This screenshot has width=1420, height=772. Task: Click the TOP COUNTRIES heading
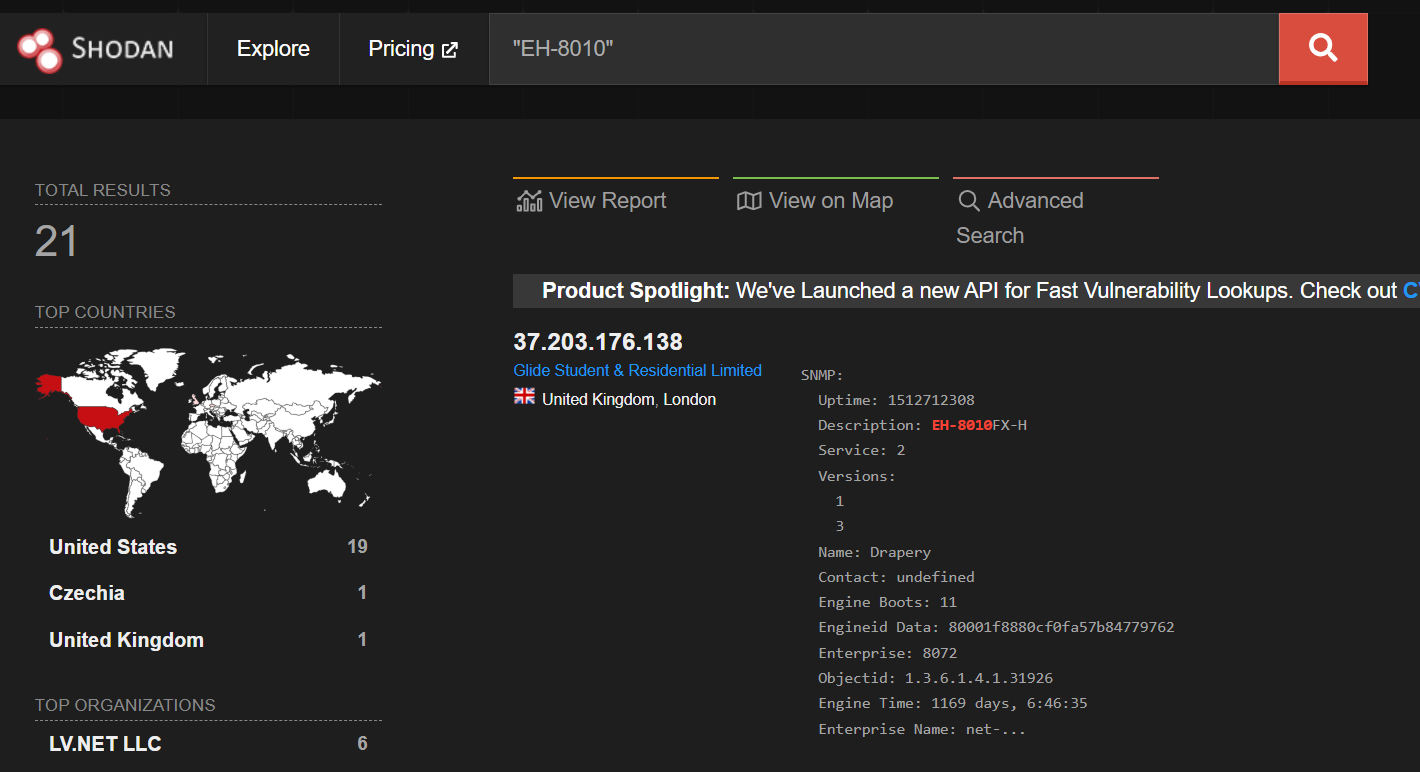[105, 312]
